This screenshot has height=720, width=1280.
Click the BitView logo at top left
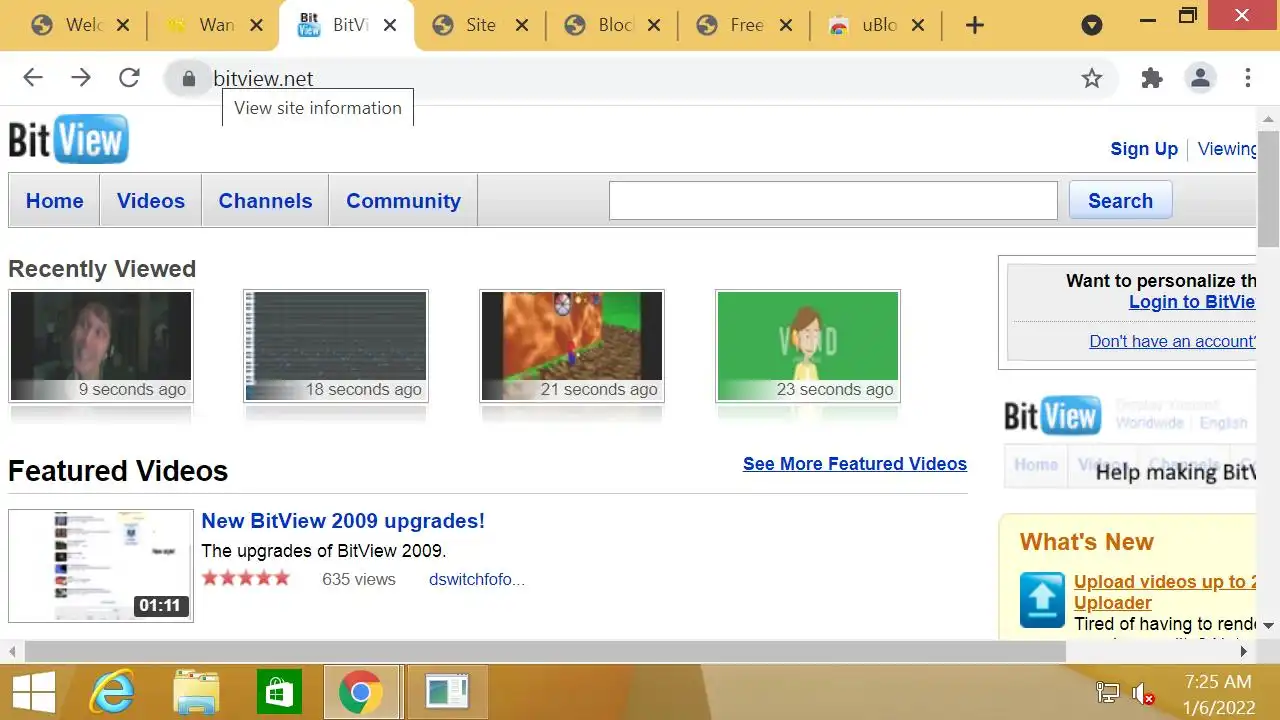coord(68,139)
